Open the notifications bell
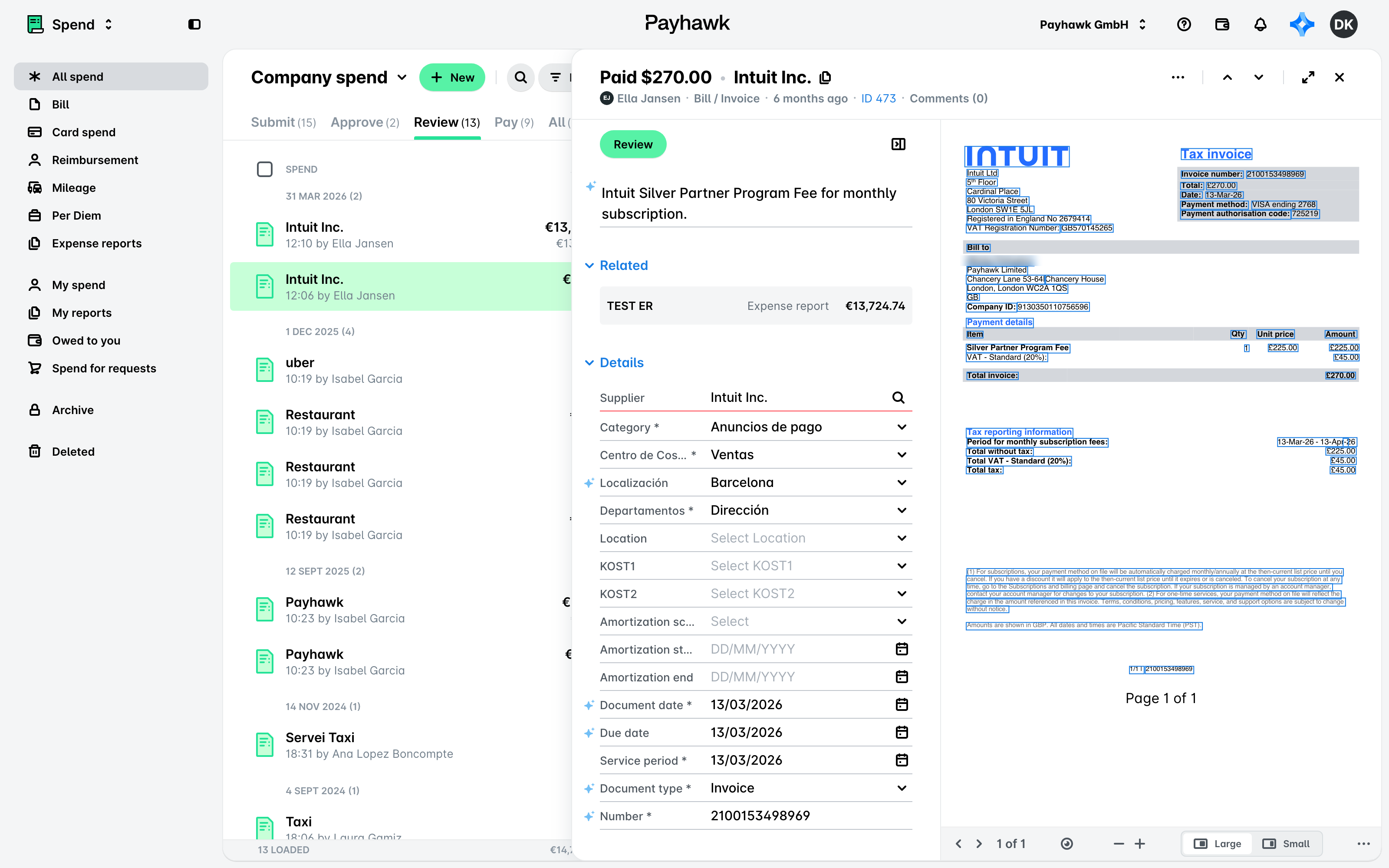 [1260, 25]
